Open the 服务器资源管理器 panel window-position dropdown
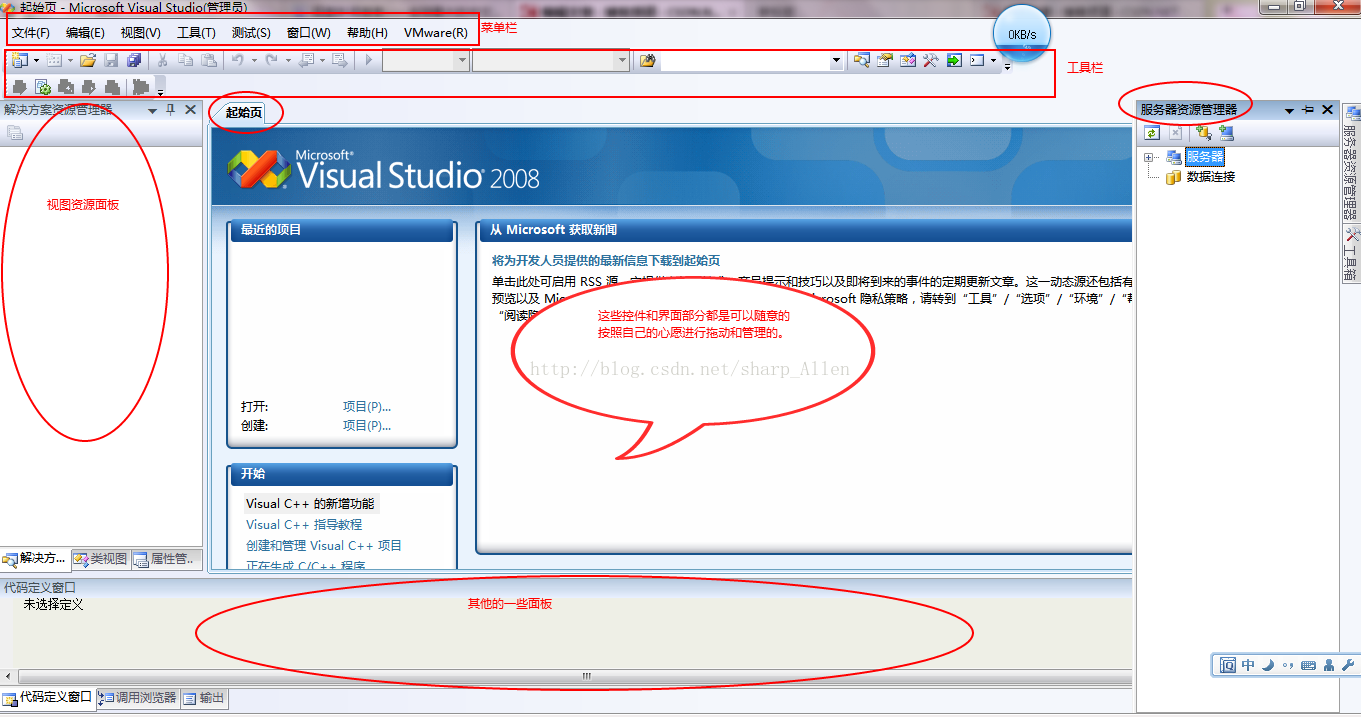This screenshot has width=1361, height=717. (1290, 111)
